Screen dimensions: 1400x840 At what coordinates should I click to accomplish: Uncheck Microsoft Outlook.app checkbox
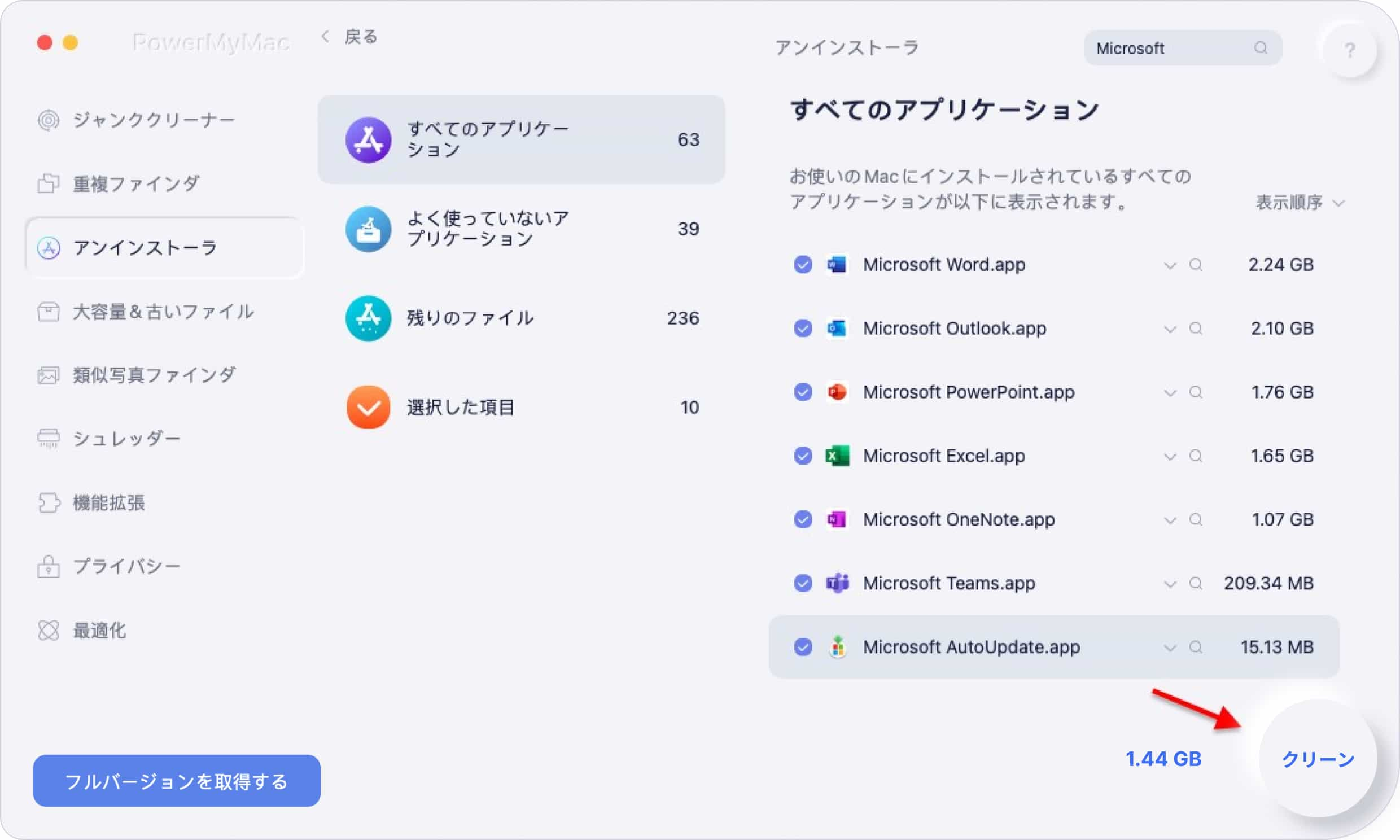(x=803, y=329)
